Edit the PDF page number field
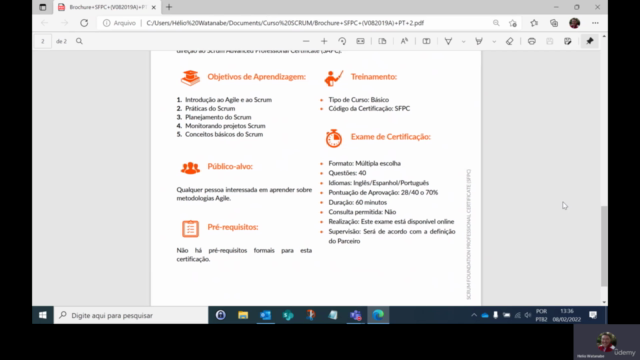Image resolution: width=640 pixels, height=360 pixels. 42,41
